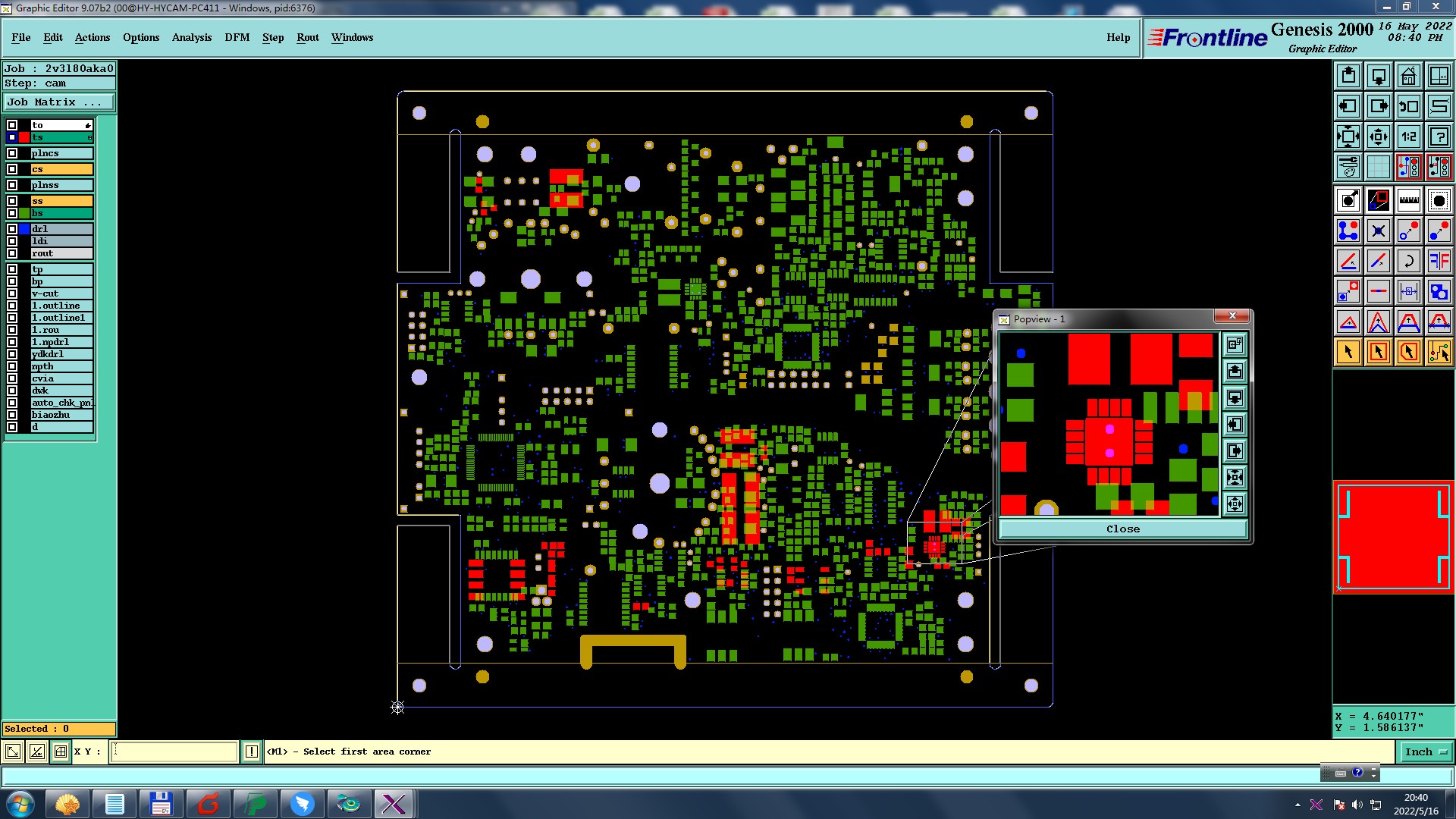Click the blue connected dots icon

coord(1348,231)
